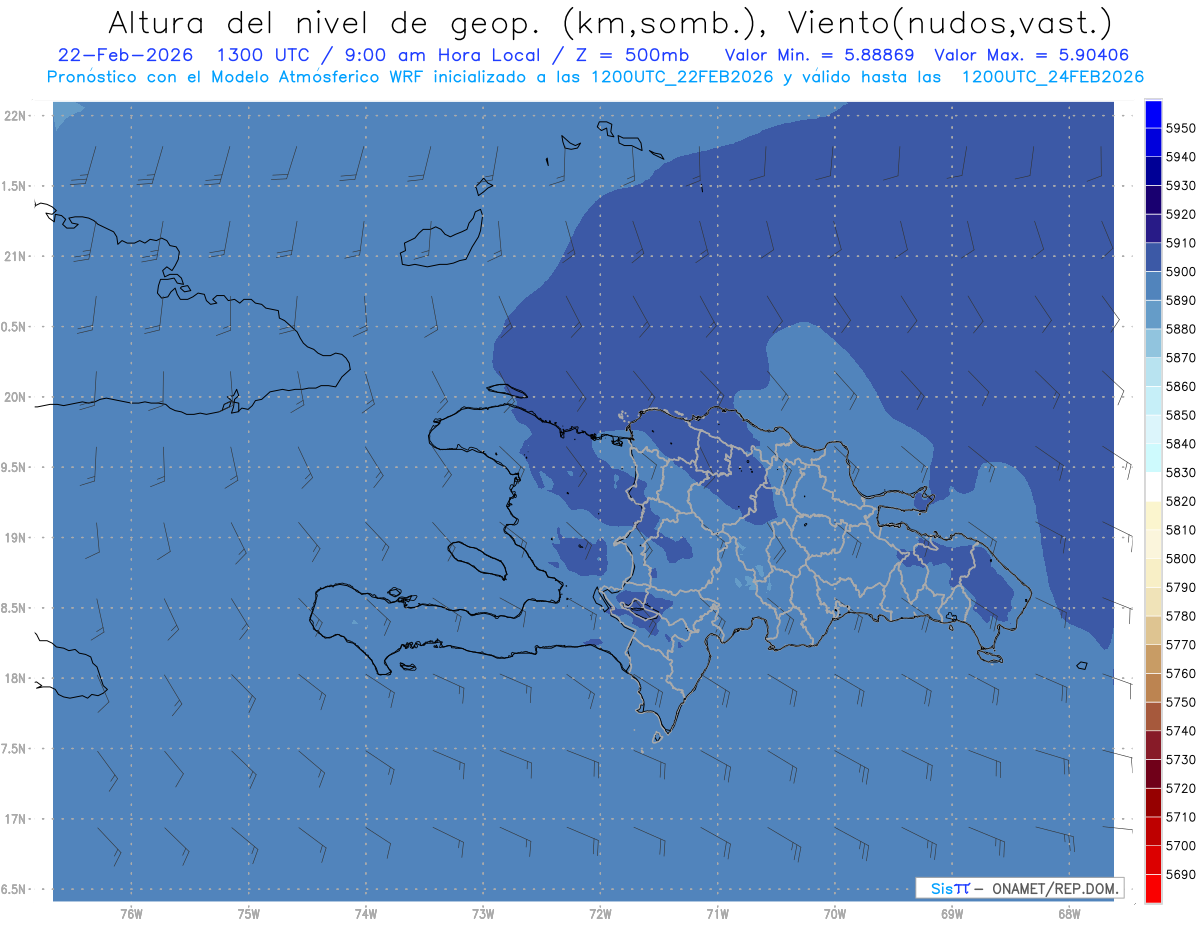Click the '5840' color scale label
This screenshot has height=927, width=1200.
(x=1180, y=443)
